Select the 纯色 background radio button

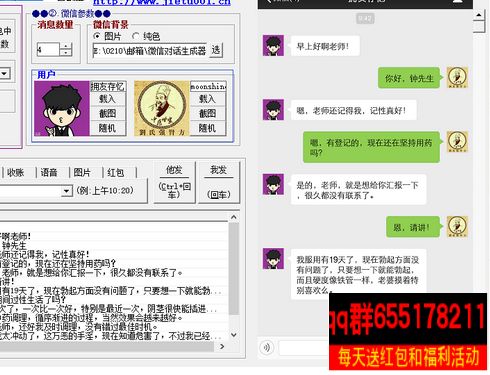point(136,36)
